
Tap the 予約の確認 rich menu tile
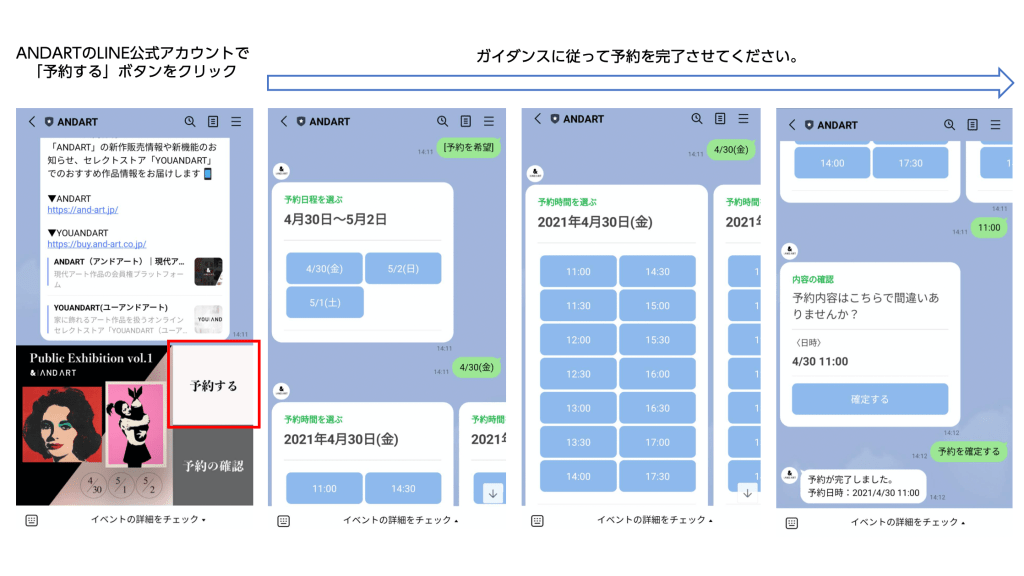click(x=213, y=466)
